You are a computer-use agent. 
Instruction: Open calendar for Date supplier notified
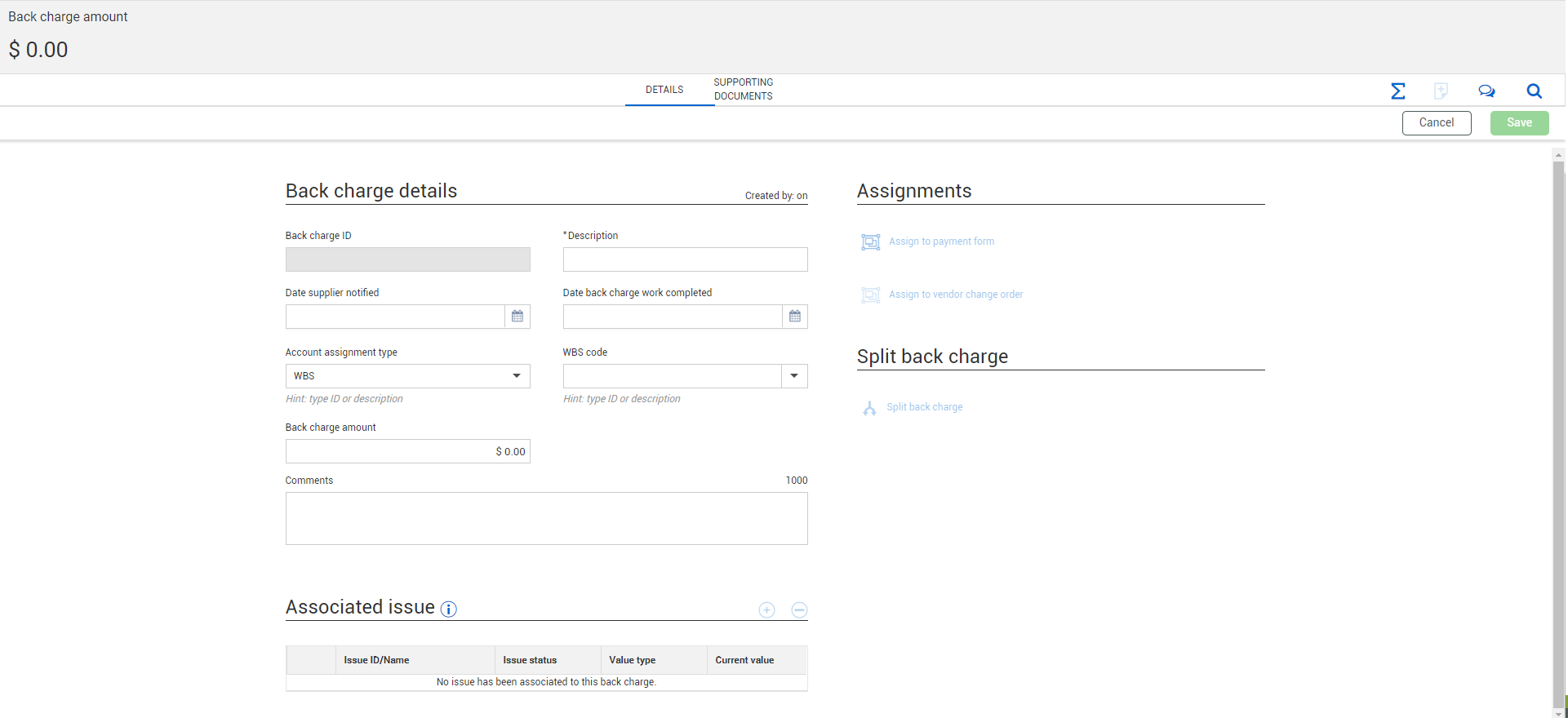[x=517, y=317]
